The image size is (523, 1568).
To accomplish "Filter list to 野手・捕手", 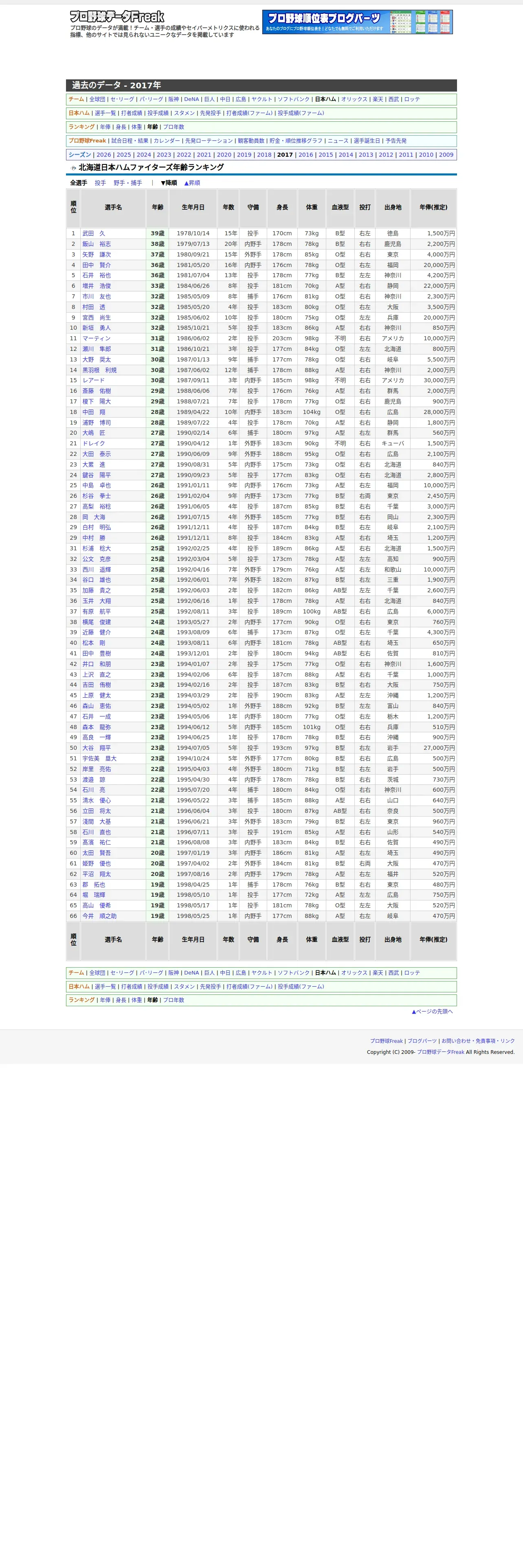I will tap(128, 183).
